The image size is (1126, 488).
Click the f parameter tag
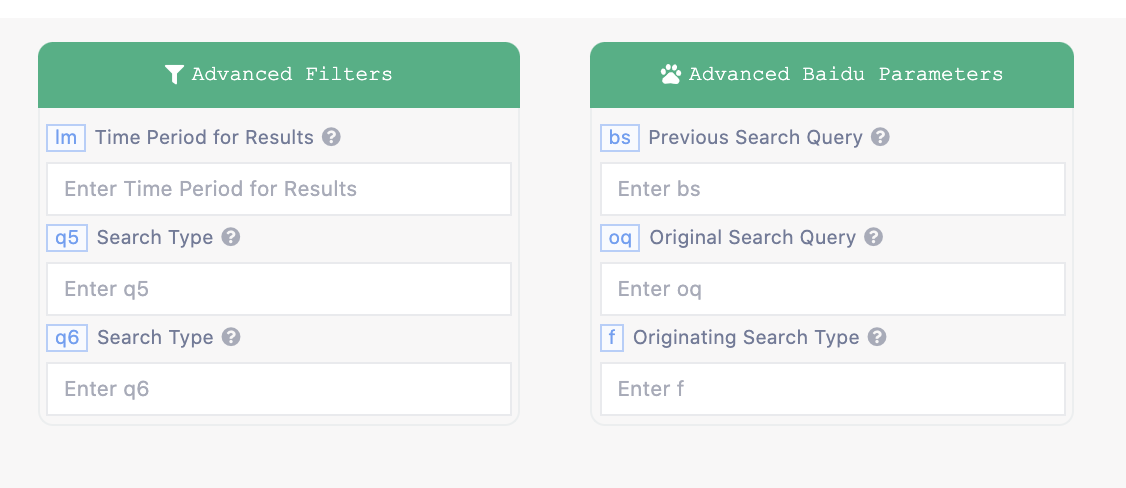612,337
